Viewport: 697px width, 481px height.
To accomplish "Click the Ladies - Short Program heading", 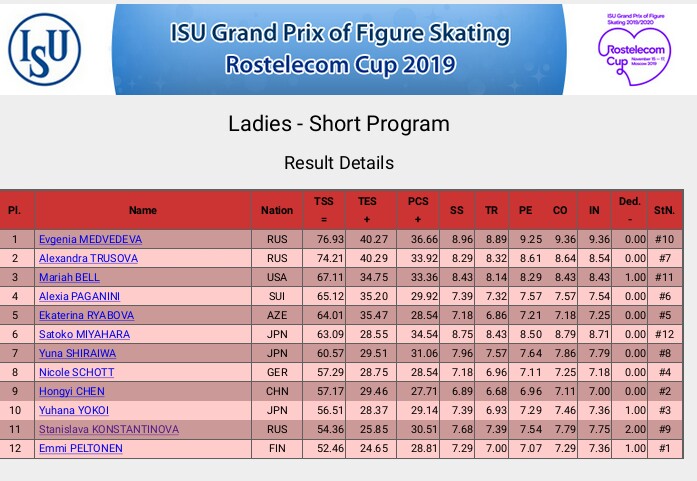I will click(339, 124).
